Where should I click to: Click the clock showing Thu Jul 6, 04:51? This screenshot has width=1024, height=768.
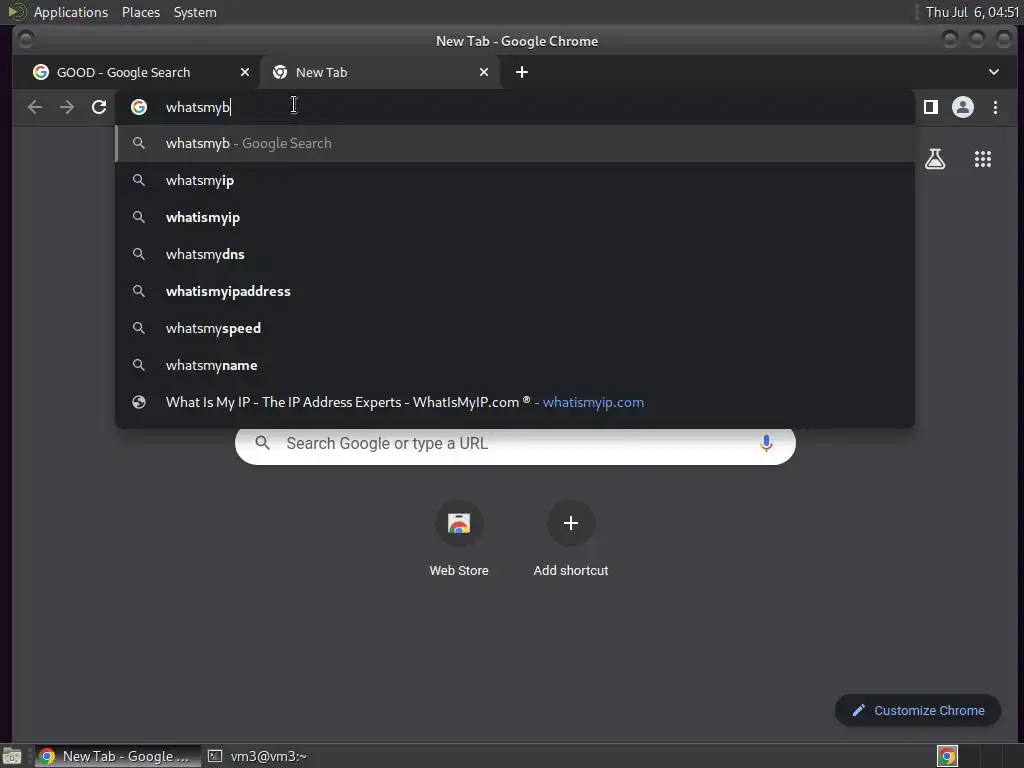(972, 12)
